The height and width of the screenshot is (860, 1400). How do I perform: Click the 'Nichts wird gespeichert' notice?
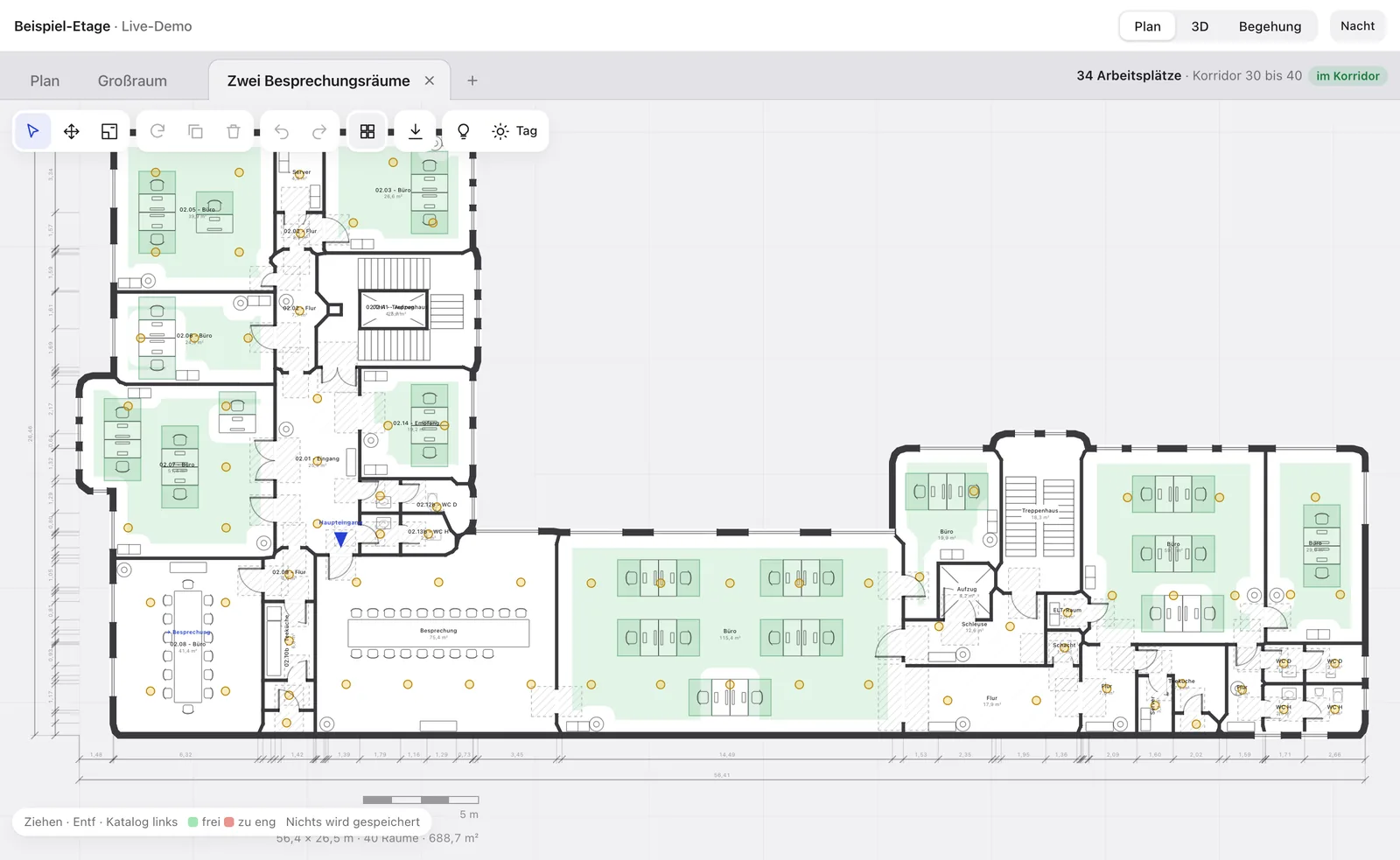click(353, 822)
